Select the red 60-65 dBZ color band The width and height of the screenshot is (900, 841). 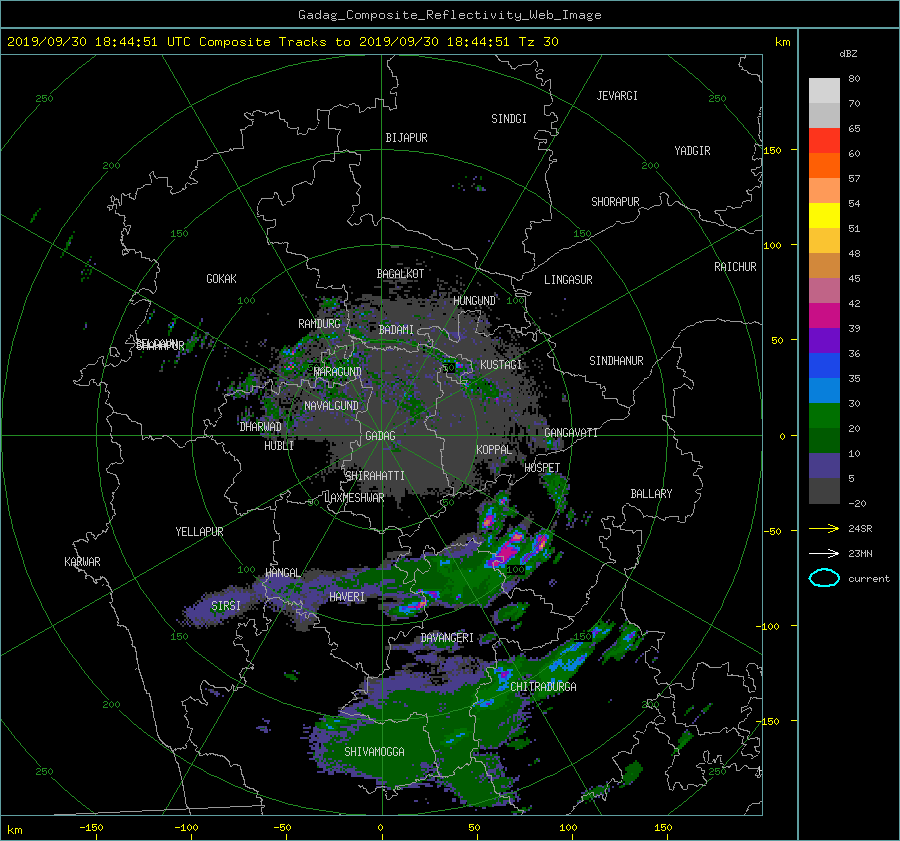click(824, 140)
